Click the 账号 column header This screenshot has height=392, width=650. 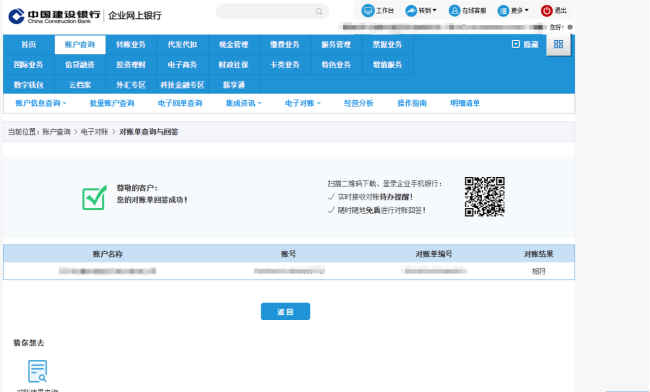[x=289, y=254]
